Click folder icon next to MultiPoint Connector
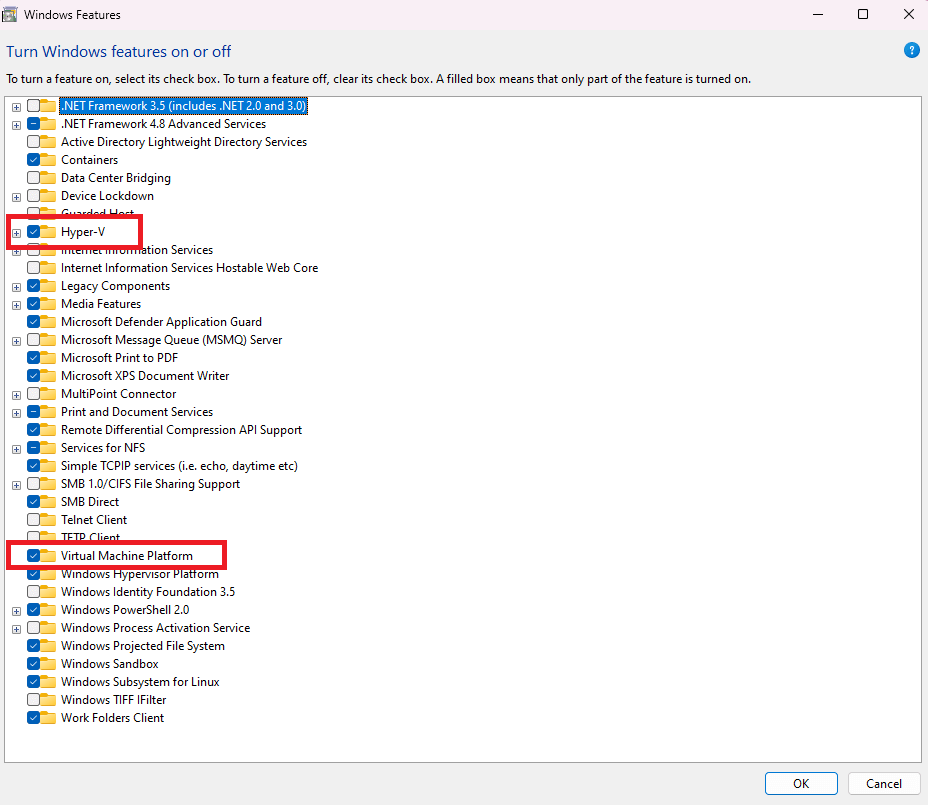The image size is (928, 805). [49, 394]
